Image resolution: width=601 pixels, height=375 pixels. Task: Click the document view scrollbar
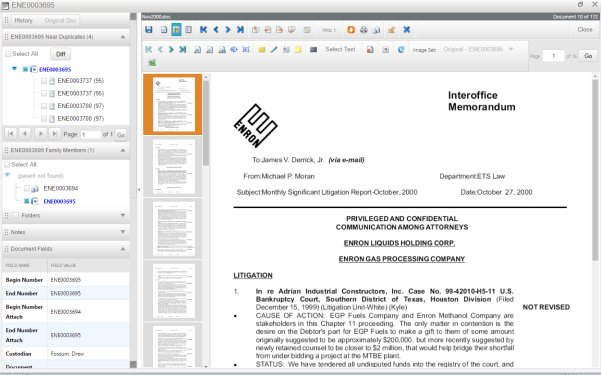[x=595, y=169]
